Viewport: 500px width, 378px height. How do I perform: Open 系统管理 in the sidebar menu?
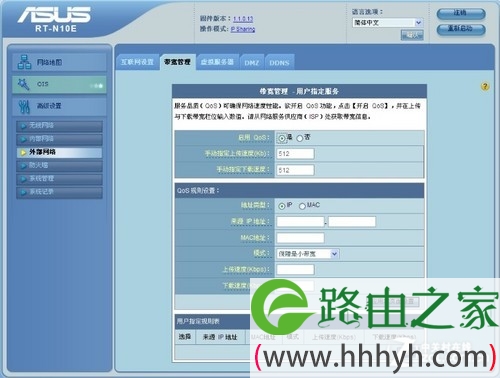[x=59, y=179]
